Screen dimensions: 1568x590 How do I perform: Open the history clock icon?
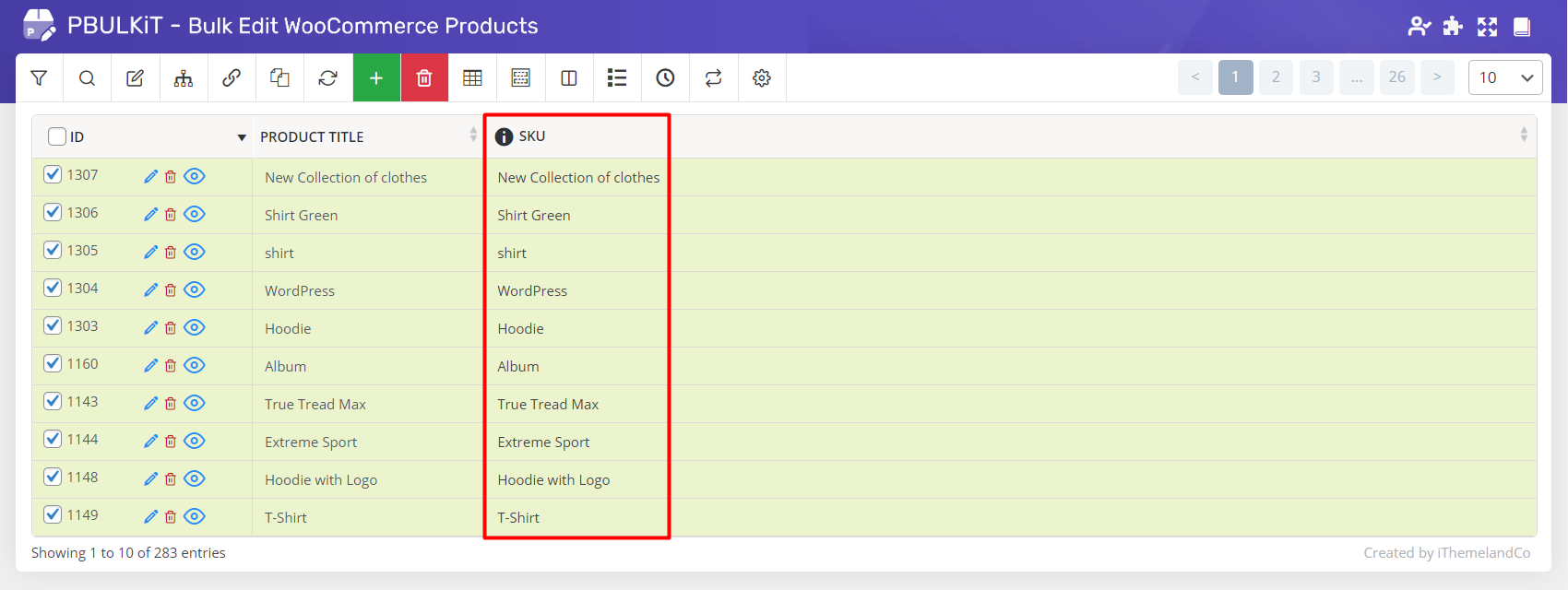point(665,78)
